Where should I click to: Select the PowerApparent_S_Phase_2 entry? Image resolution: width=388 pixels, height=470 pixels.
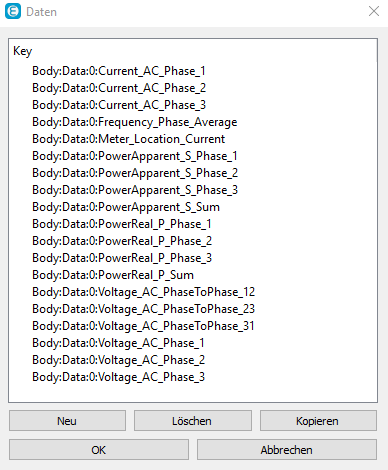pyautogui.click(x=135, y=173)
